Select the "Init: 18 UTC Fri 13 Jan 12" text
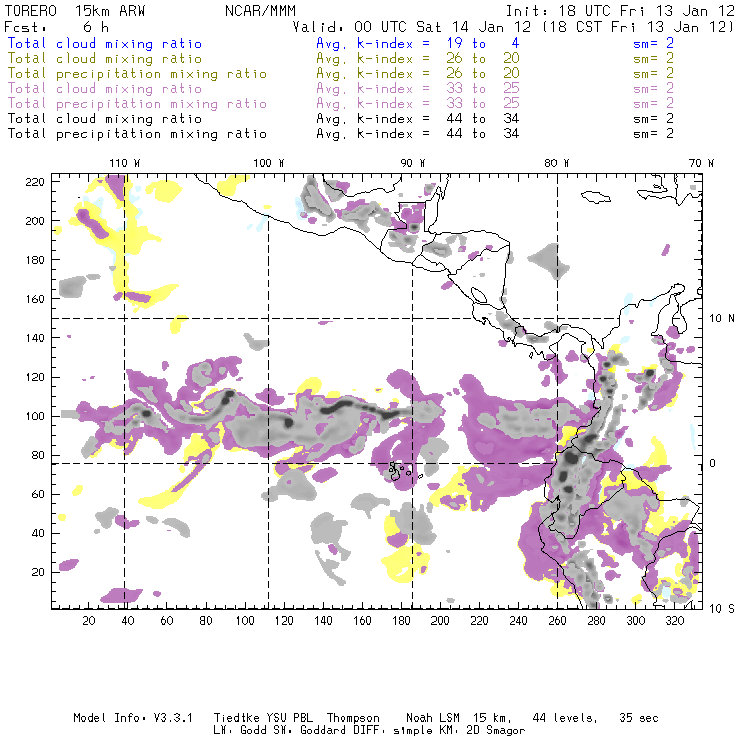The width and height of the screenshot is (740, 740). [x=620, y=11]
